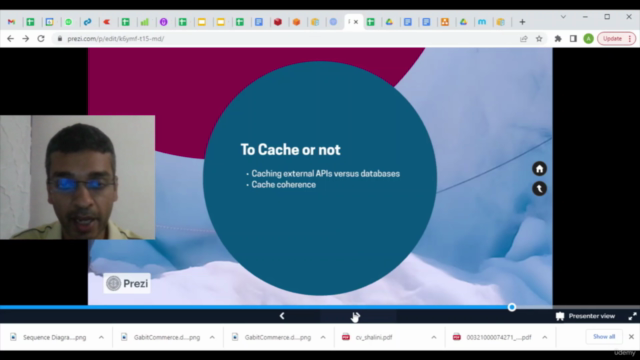
Task: Enter fullscreen with the expand arrows icon
Action: (x=632, y=316)
